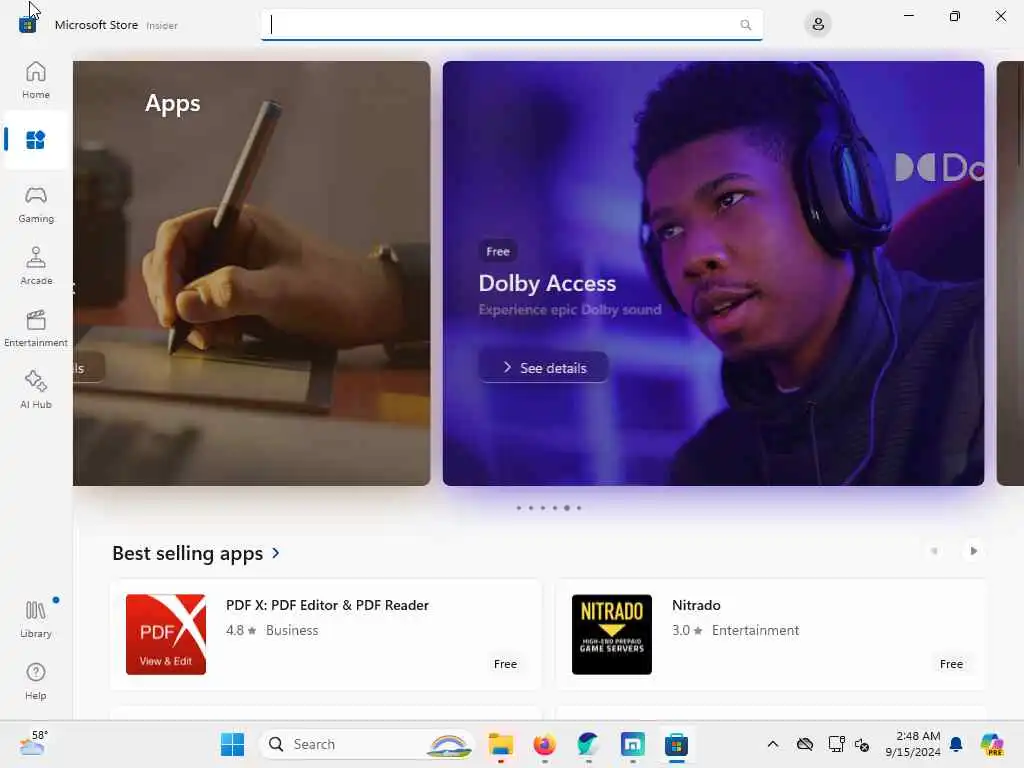Click the Microsoft Store logo icon
The height and width of the screenshot is (768, 1024).
point(27,25)
